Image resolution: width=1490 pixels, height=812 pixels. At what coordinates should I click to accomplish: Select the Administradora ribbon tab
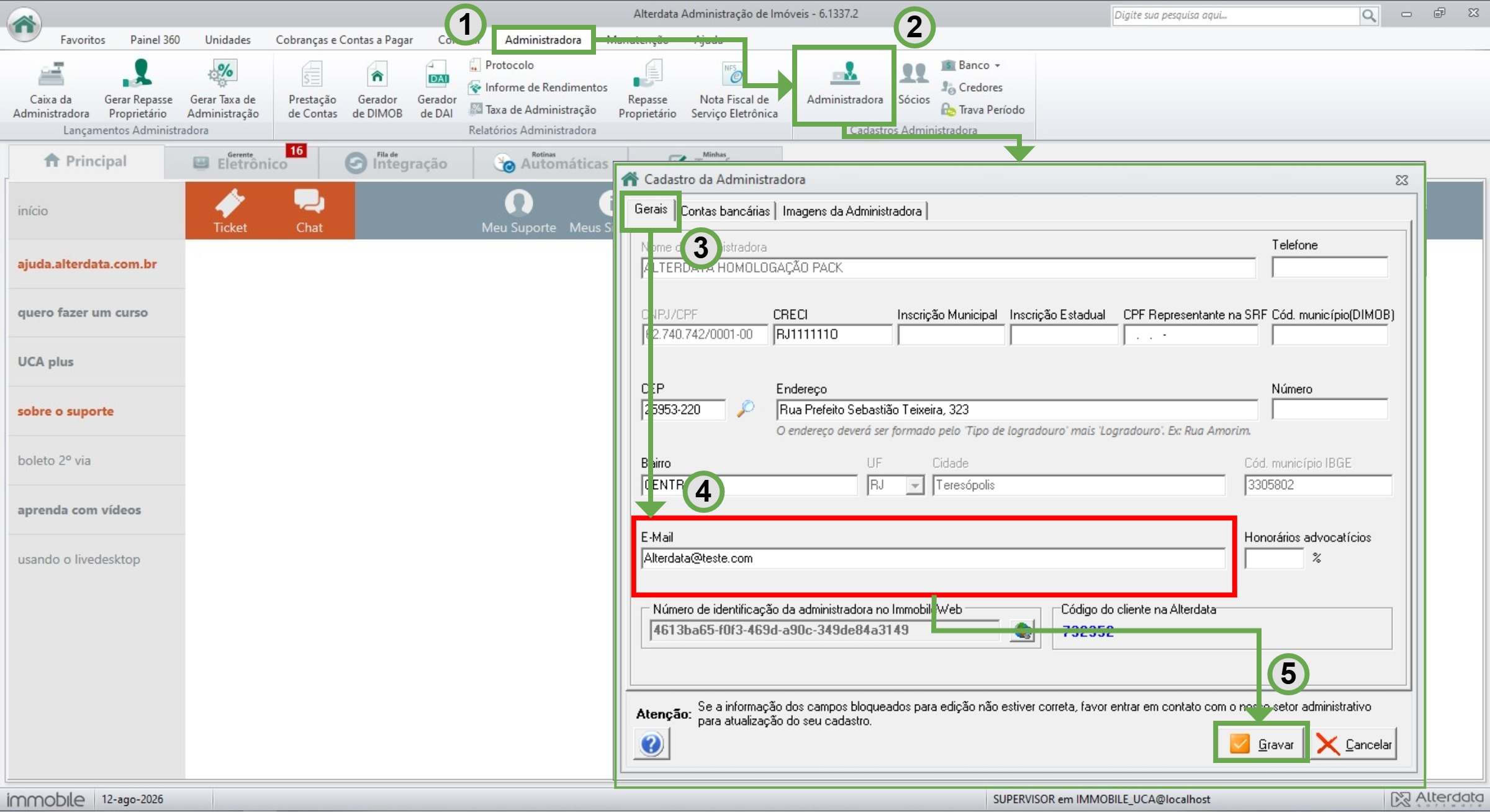point(543,40)
